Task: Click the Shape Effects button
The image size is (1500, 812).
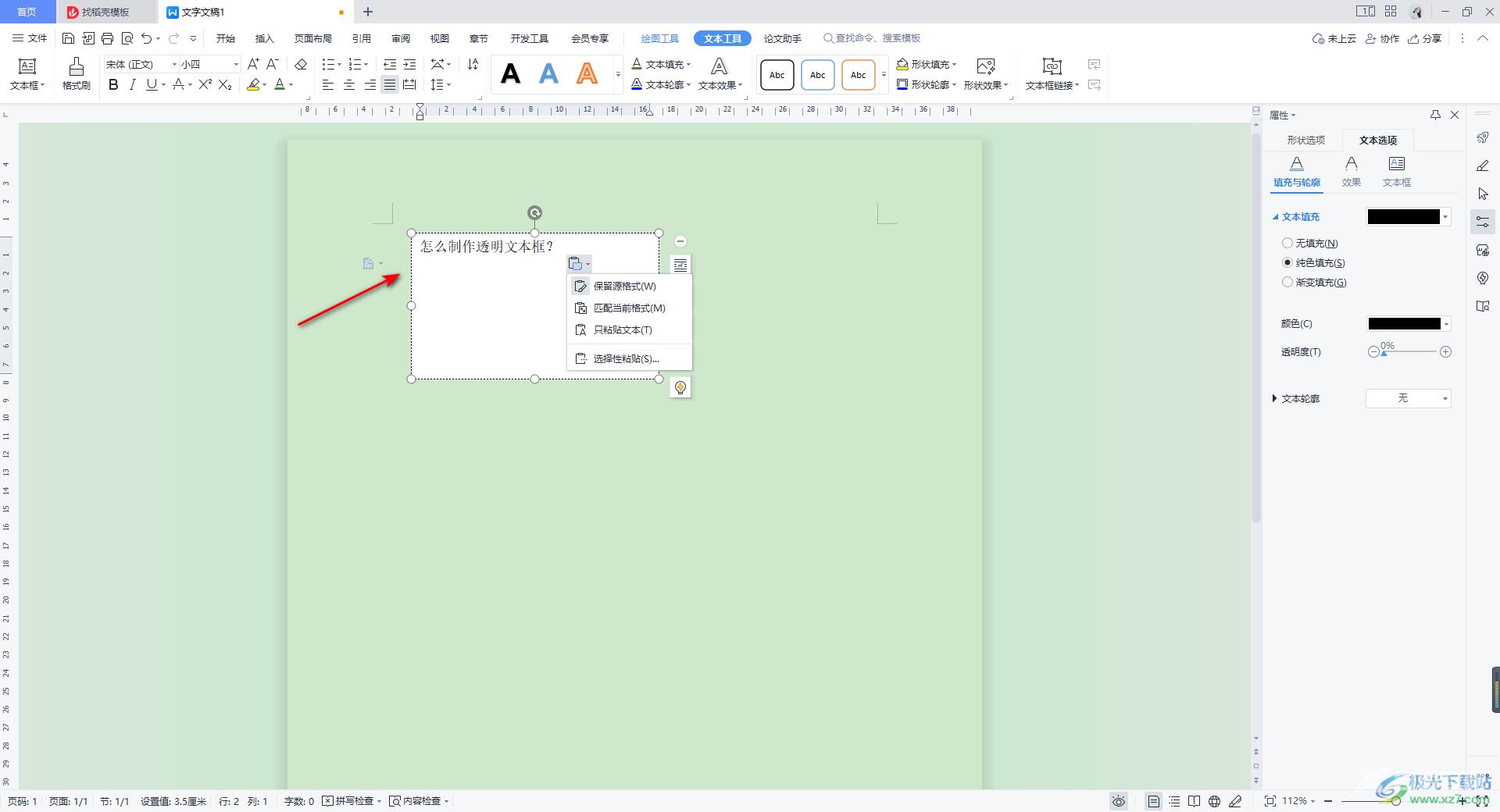Action: pos(986,74)
